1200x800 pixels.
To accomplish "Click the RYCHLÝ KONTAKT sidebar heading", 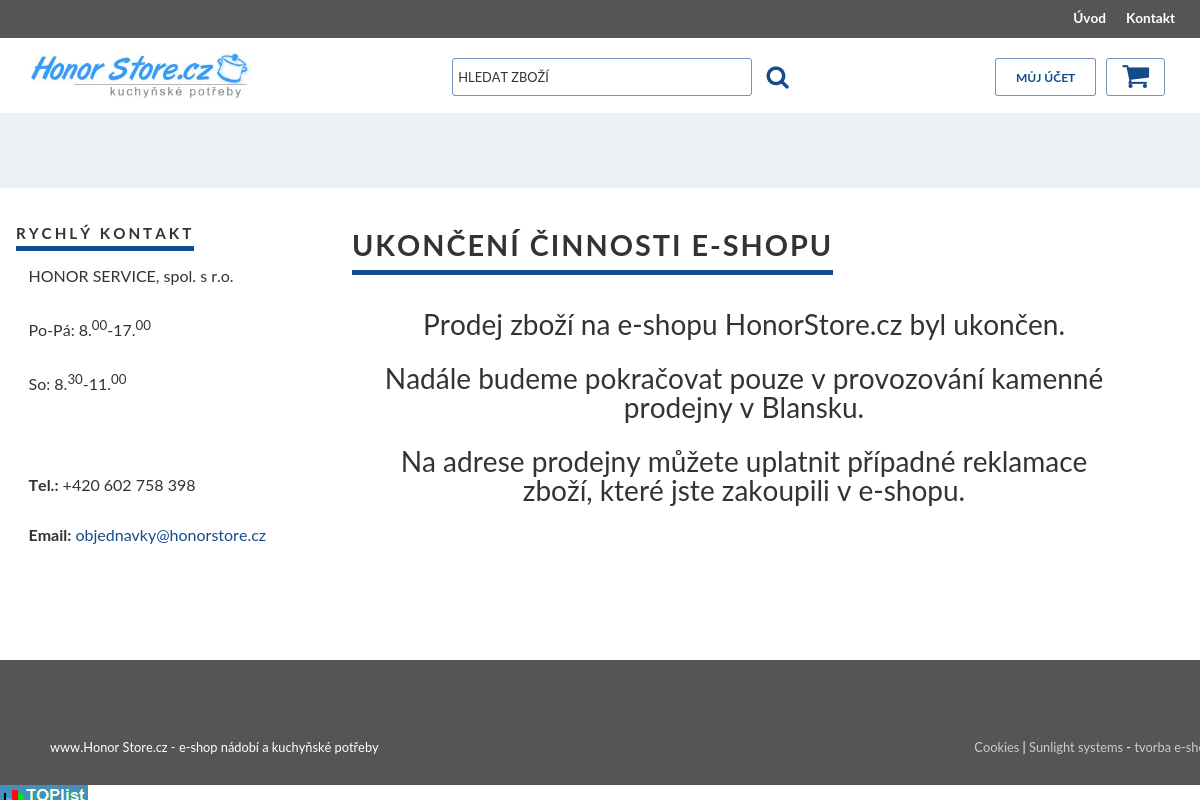I will point(105,233).
